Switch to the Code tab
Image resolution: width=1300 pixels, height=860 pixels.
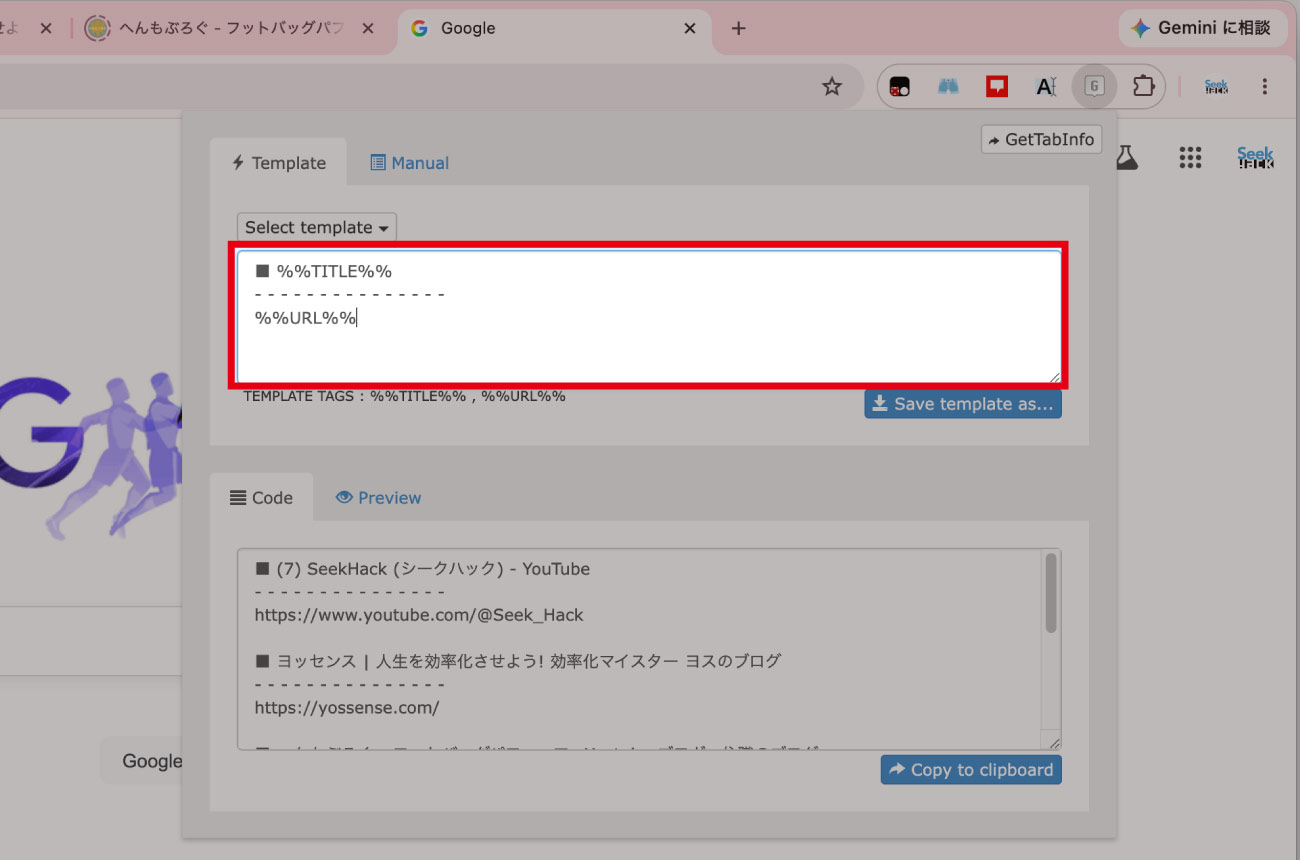pos(261,498)
